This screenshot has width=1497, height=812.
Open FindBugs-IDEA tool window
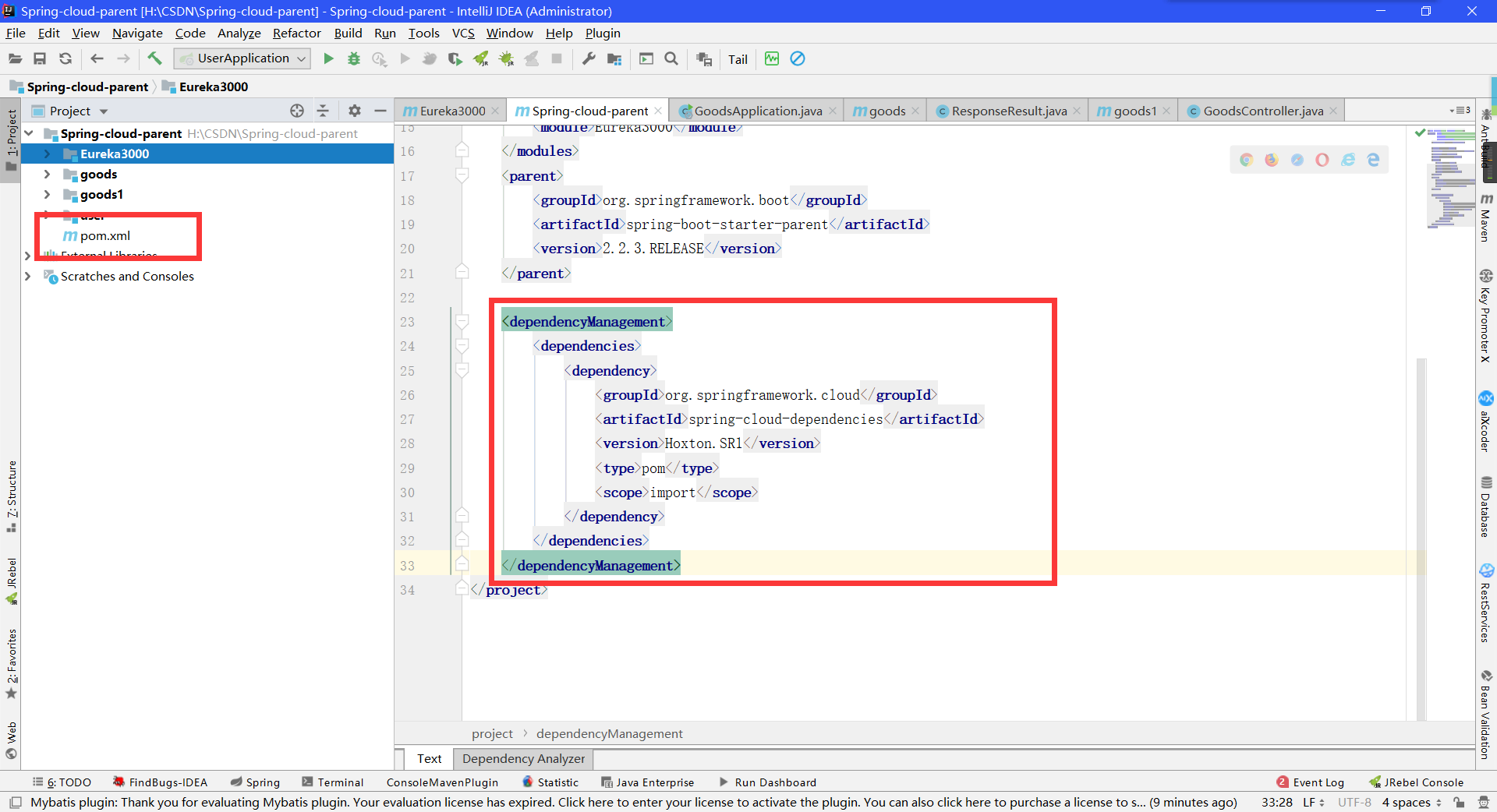[160, 782]
